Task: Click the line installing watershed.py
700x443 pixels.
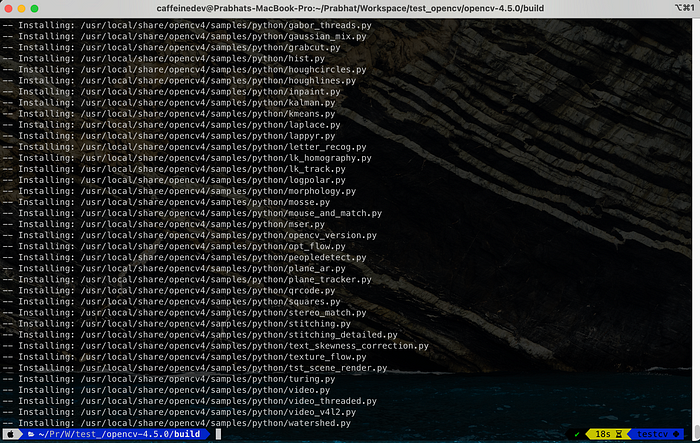Action: pyautogui.click(x=177, y=423)
